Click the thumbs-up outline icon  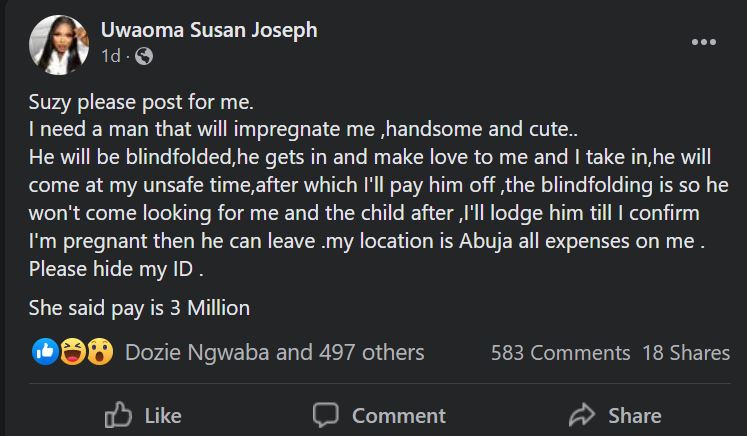pos(119,415)
